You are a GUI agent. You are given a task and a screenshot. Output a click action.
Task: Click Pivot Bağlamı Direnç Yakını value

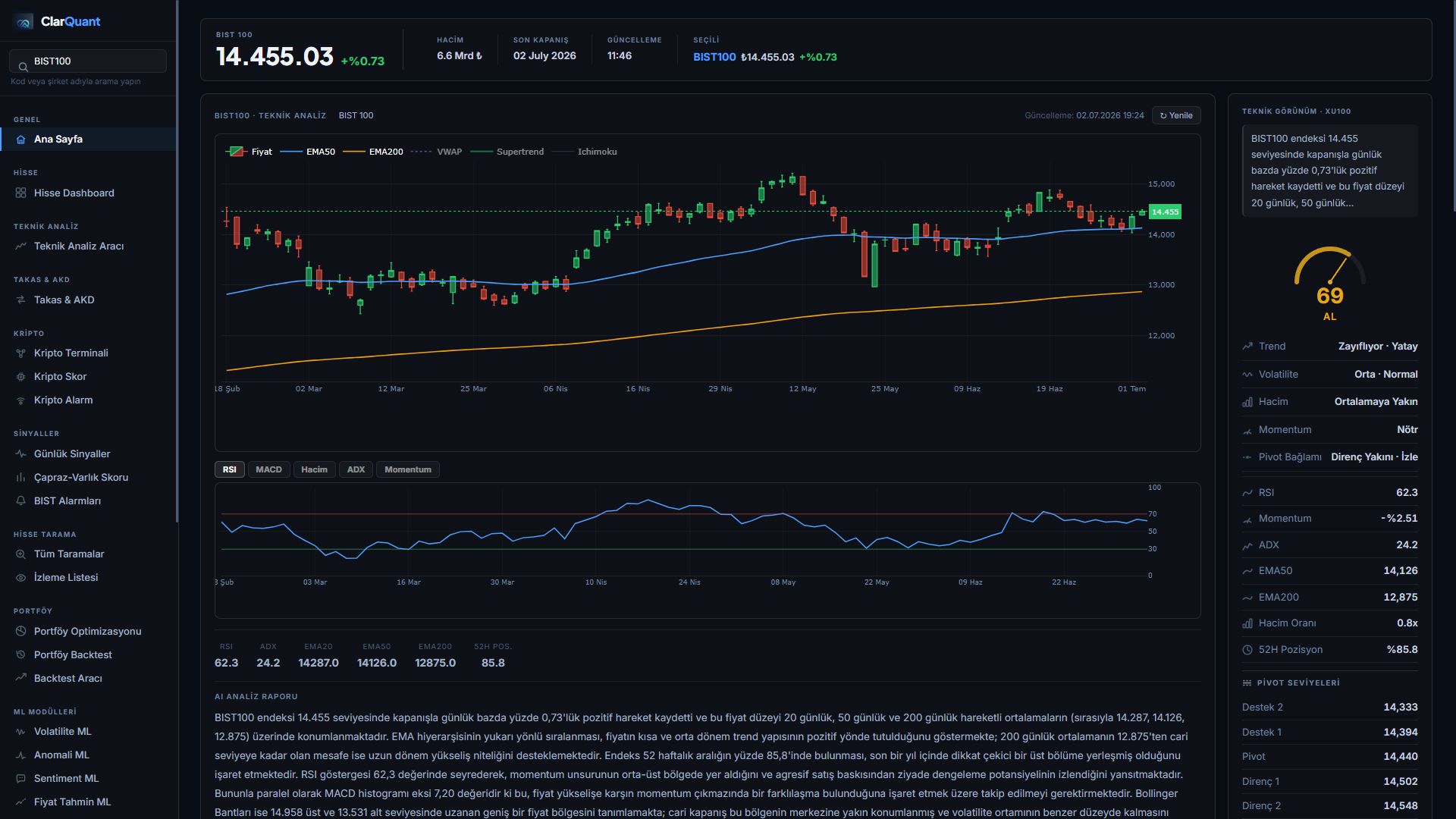pos(1374,457)
